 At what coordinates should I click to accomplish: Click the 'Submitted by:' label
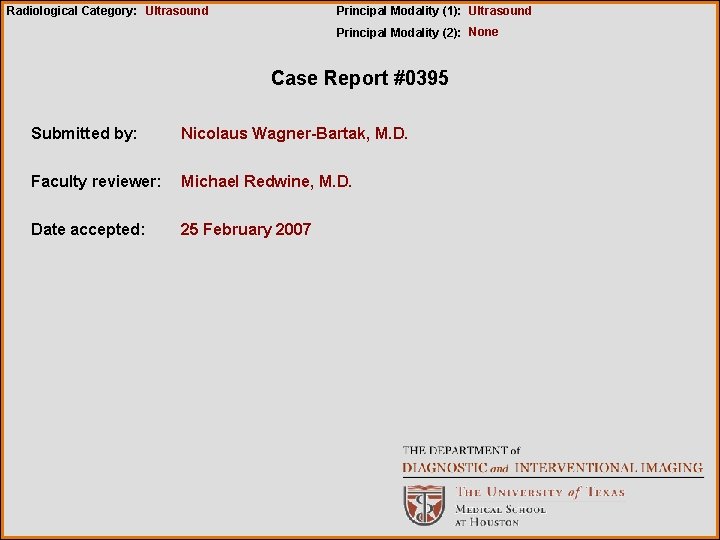(84, 133)
